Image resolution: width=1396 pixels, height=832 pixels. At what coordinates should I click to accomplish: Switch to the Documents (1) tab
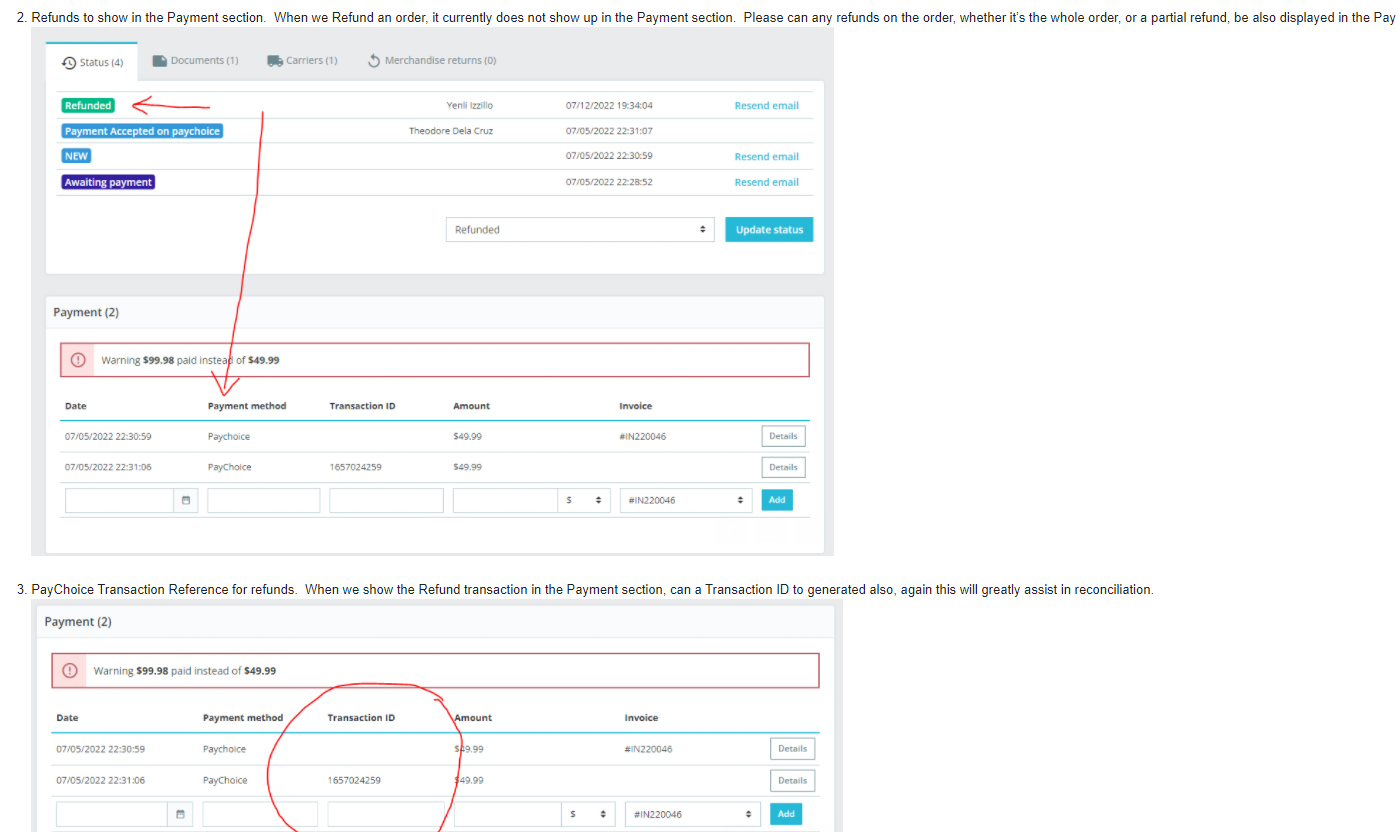click(196, 60)
